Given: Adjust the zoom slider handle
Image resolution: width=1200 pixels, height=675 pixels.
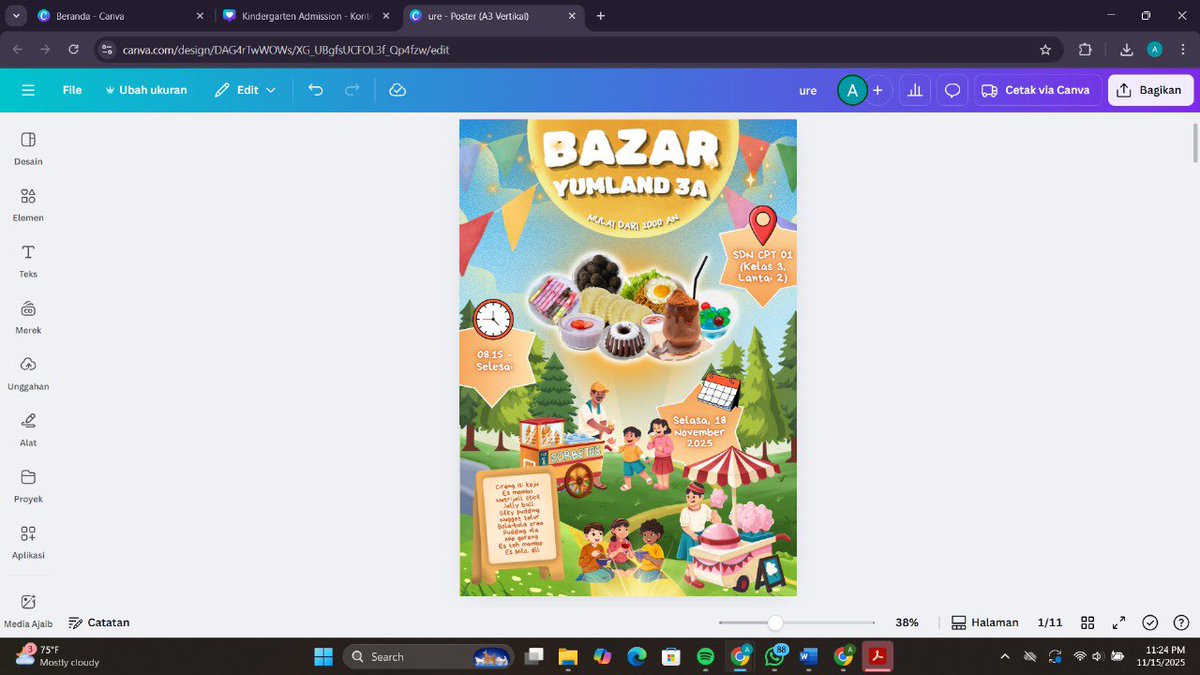Looking at the screenshot, I should (775, 622).
